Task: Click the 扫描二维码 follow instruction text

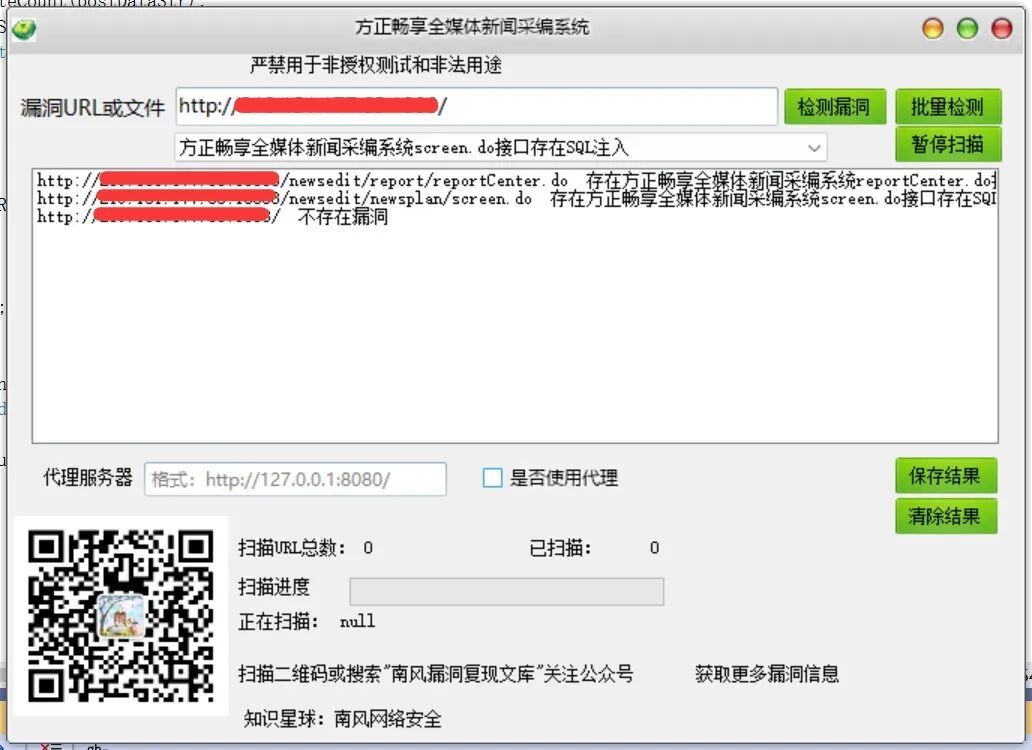Action: pos(436,674)
